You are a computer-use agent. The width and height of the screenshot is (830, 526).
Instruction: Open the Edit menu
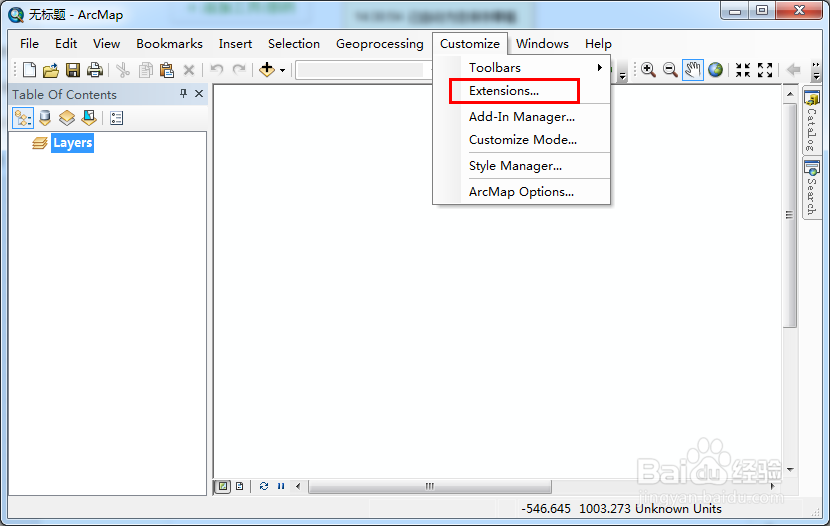66,44
